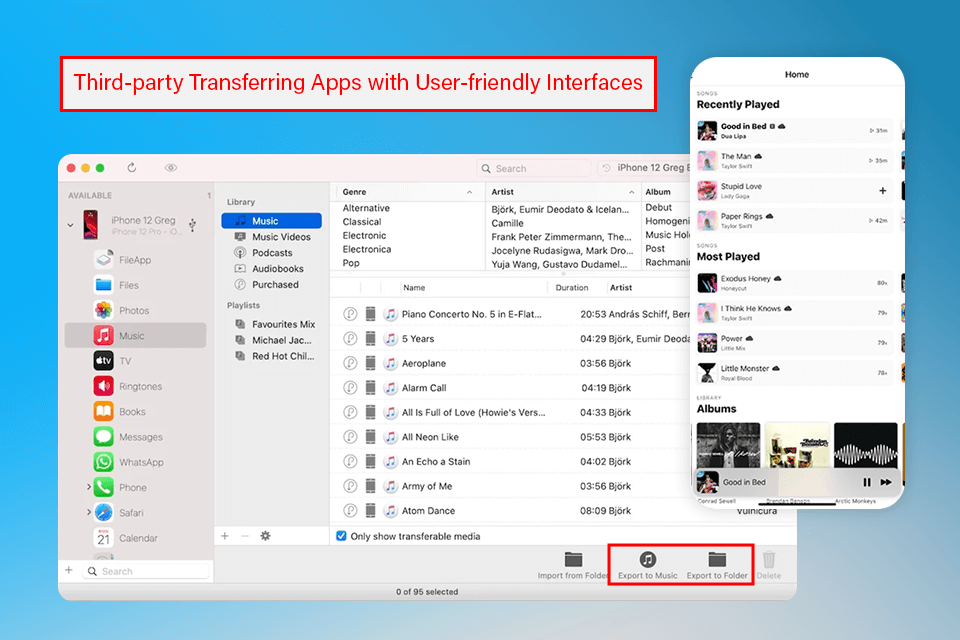Image resolution: width=960 pixels, height=640 pixels.
Task: Open the Messages icon in the sidebar
Action: [103, 437]
